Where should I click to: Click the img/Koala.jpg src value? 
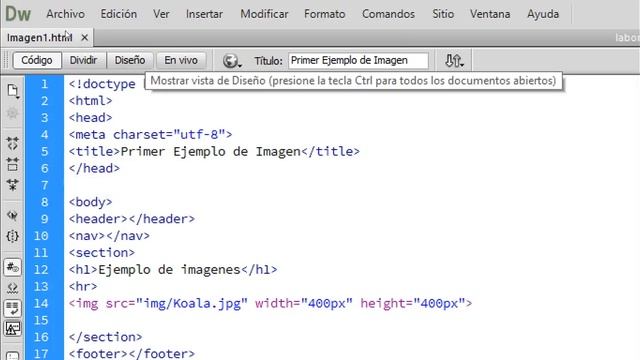pos(192,304)
